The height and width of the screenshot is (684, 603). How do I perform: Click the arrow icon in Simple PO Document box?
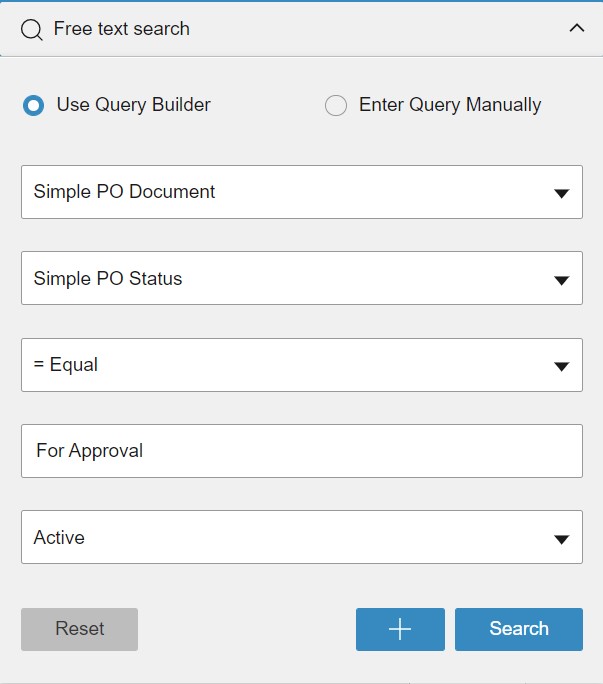pyautogui.click(x=562, y=193)
